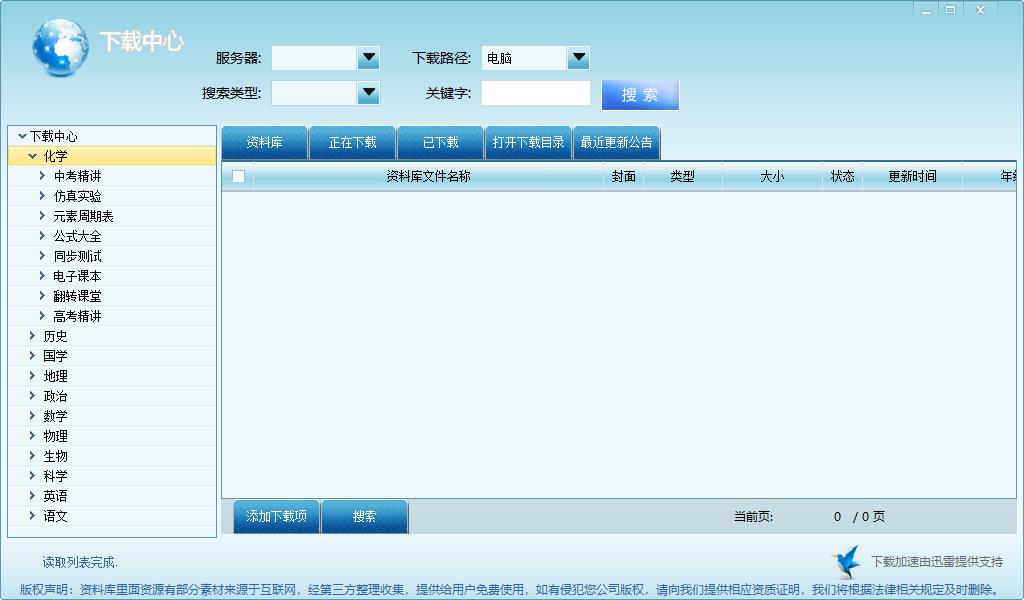This screenshot has width=1024, height=600.
Task: Open the 下载路径 dropdown arrow
Action: point(579,58)
